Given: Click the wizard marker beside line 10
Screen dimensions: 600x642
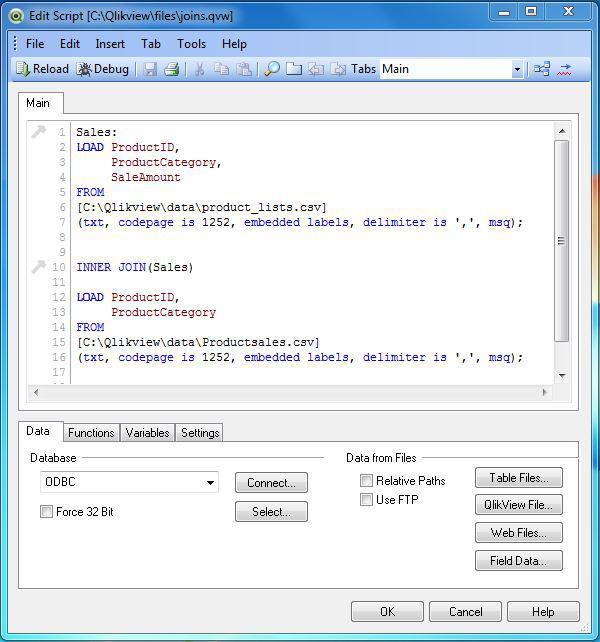Looking at the screenshot, I should coord(39,267).
